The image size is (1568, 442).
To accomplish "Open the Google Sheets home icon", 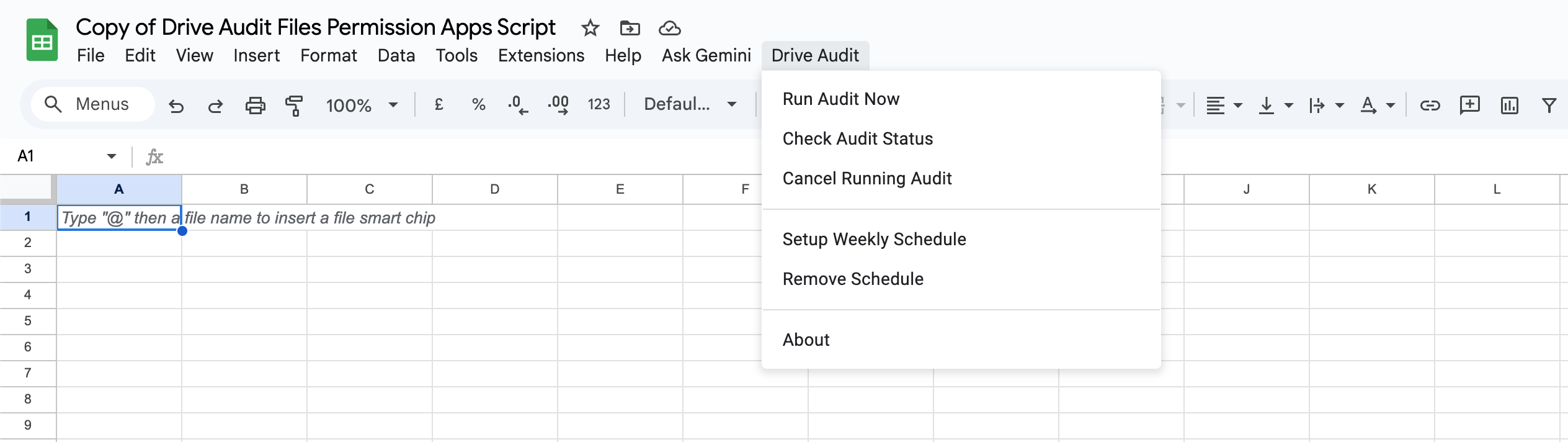I will (42, 40).
